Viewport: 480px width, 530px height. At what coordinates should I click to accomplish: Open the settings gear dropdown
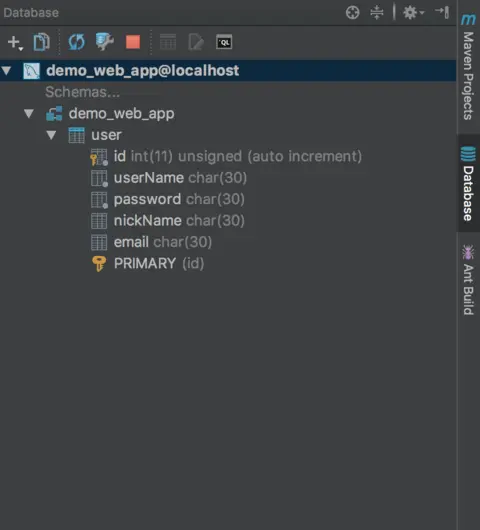click(x=413, y=13)
